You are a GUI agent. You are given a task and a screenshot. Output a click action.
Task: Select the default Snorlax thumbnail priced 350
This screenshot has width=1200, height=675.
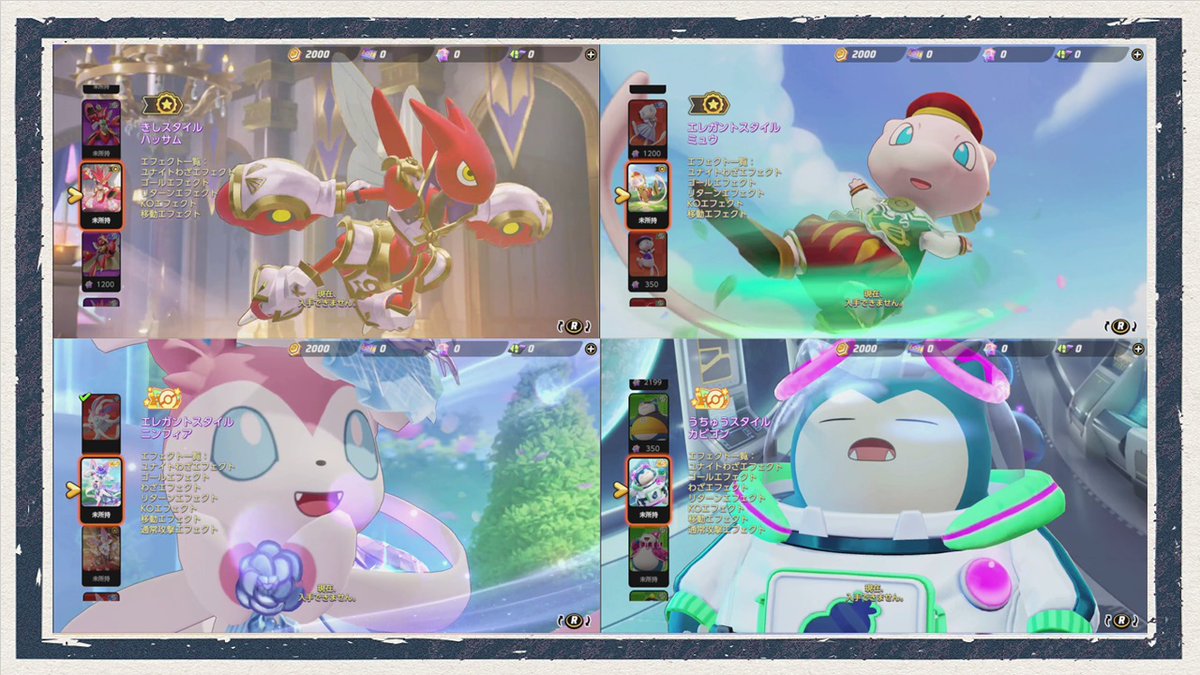[x=647, y=423]
